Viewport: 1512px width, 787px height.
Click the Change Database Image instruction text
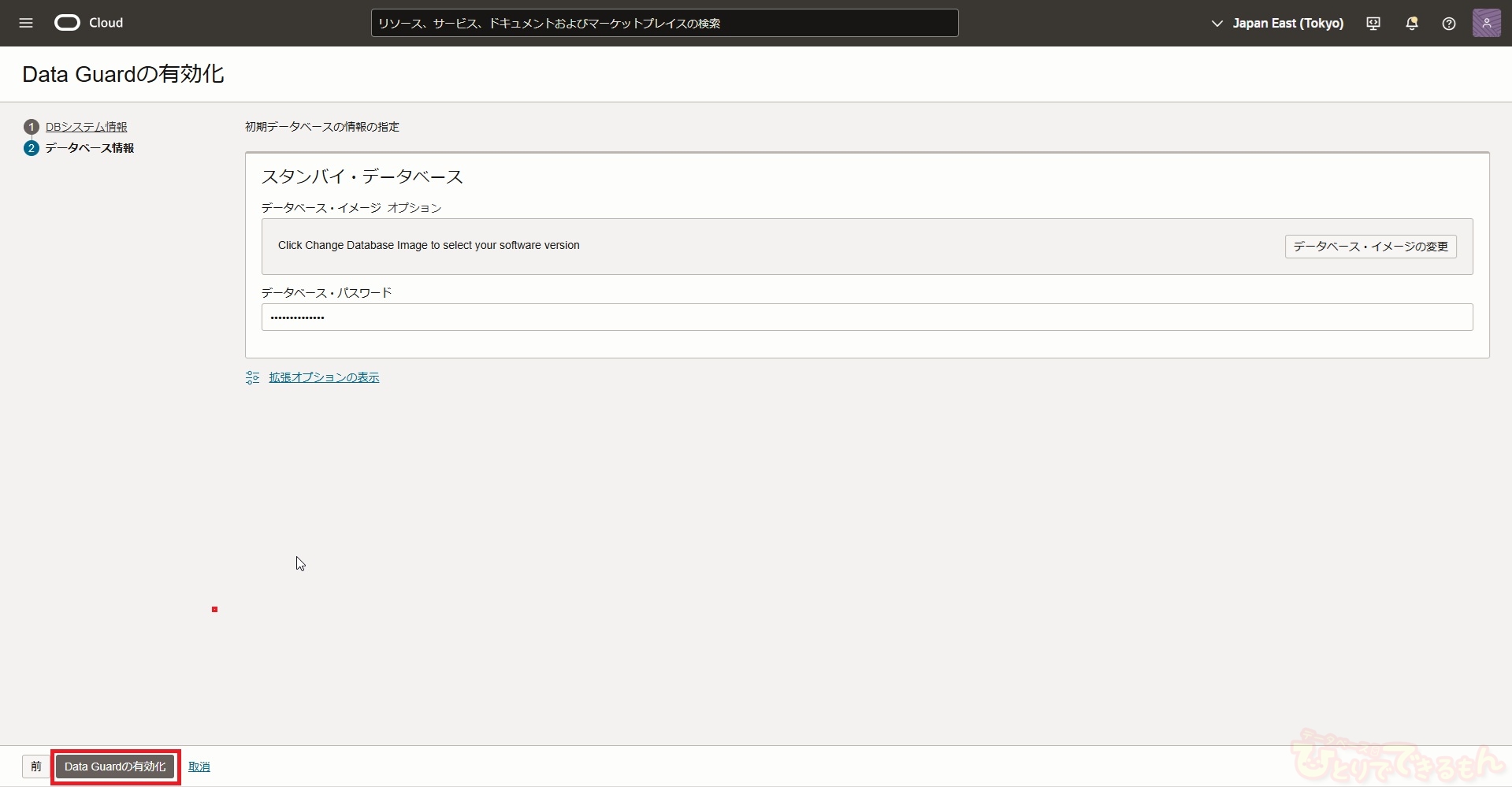(x=429, y=245)
